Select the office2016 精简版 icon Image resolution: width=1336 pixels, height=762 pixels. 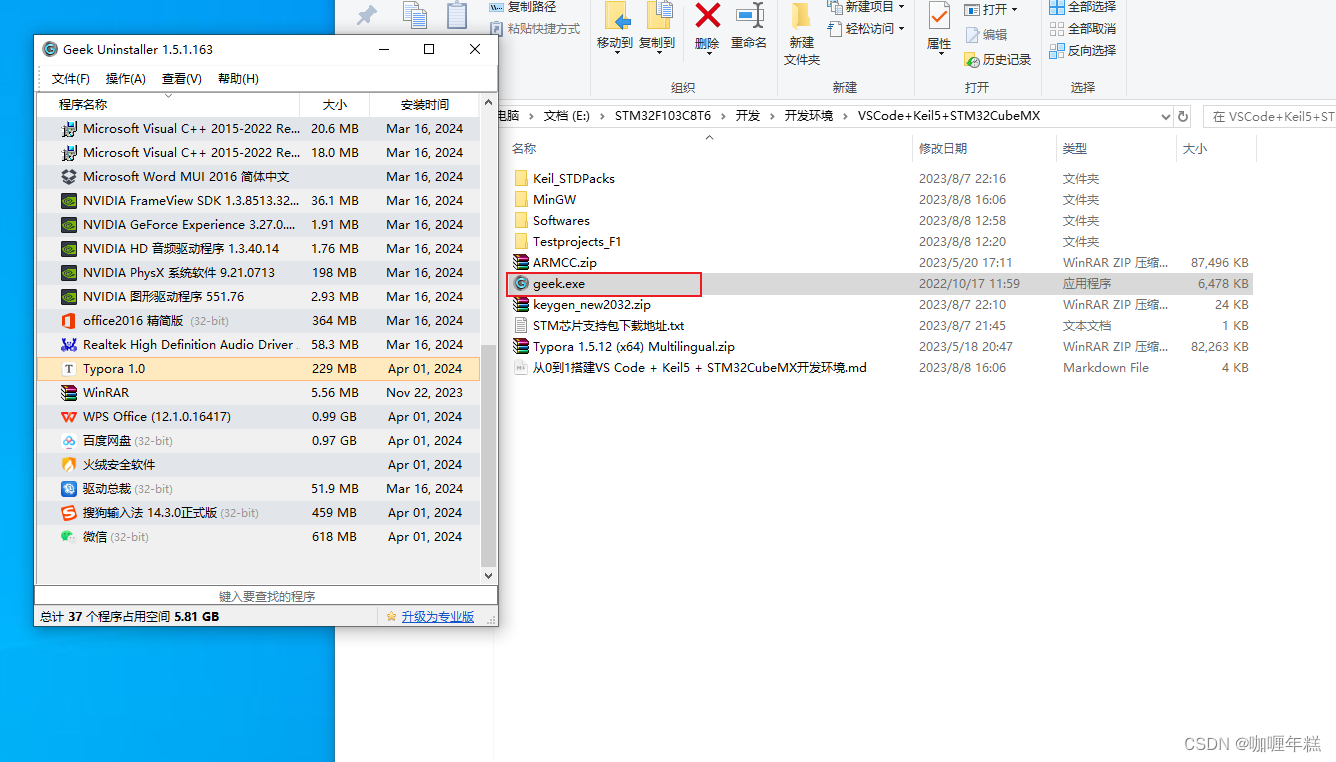pos(69,321)
